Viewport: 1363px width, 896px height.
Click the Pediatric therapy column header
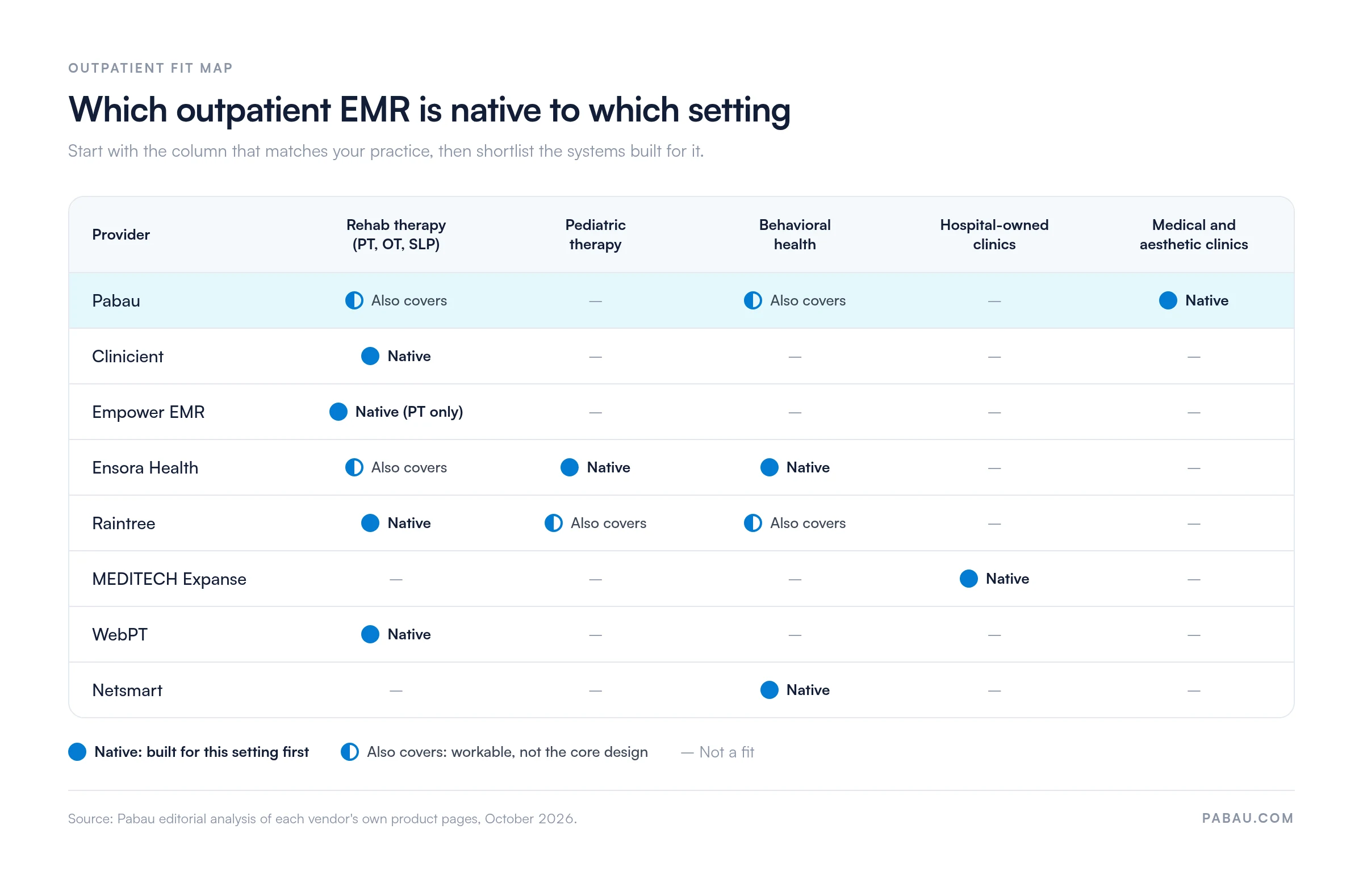point(595,235)
